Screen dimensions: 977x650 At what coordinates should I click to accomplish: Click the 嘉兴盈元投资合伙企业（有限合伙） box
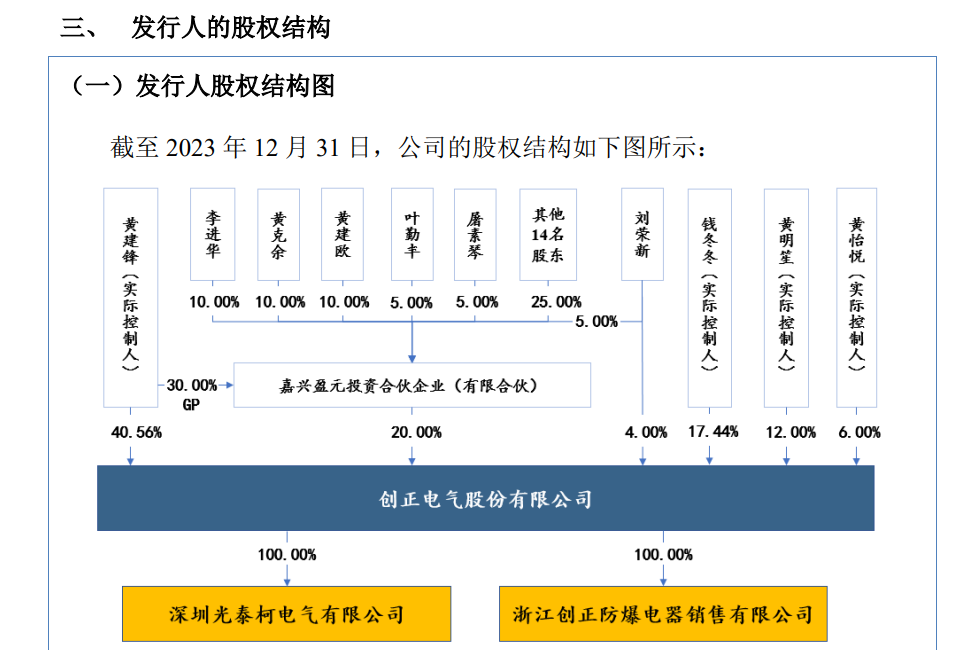tap(412, 385)
